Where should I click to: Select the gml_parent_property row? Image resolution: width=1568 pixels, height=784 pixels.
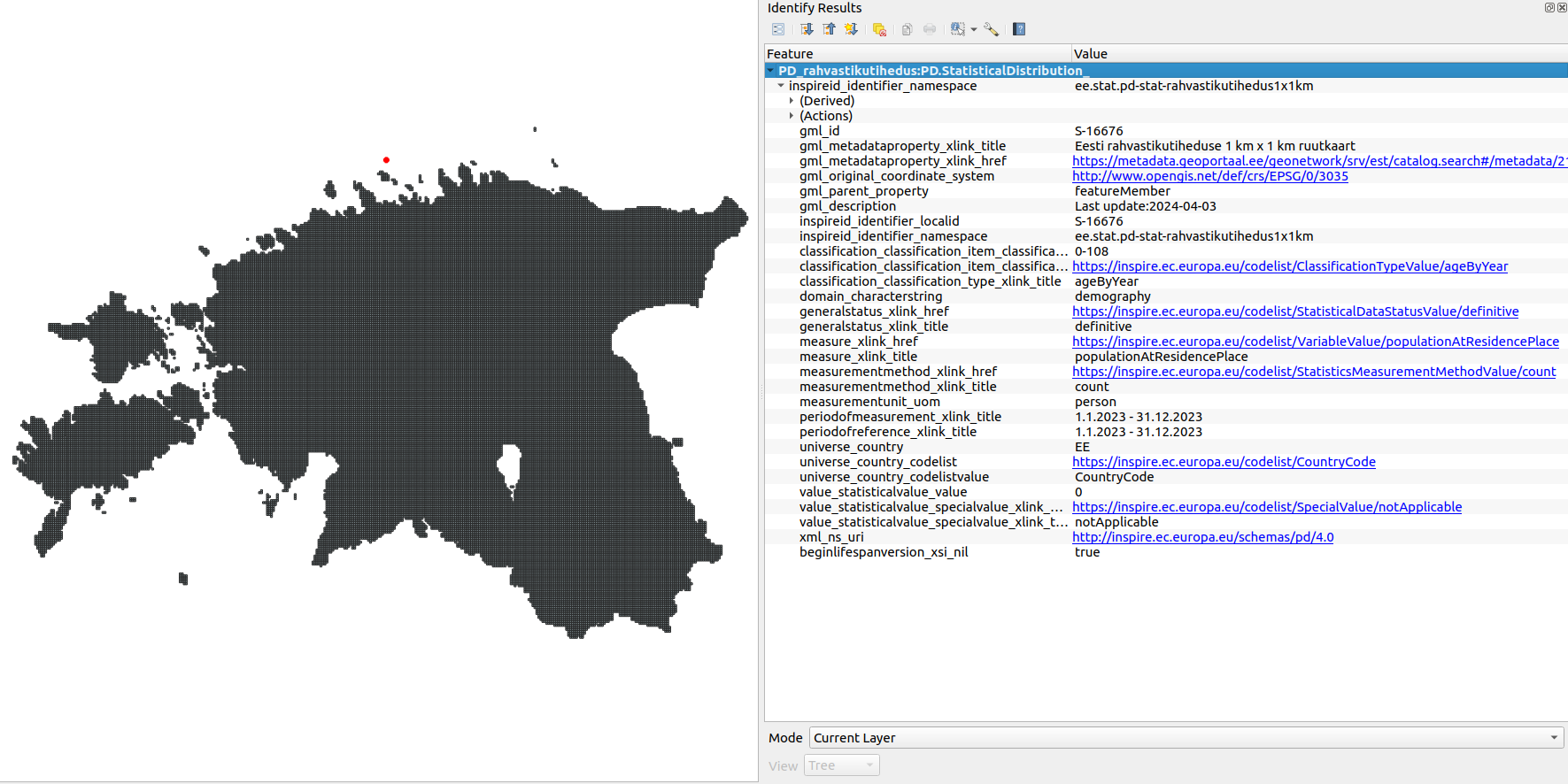[1166, 191]
